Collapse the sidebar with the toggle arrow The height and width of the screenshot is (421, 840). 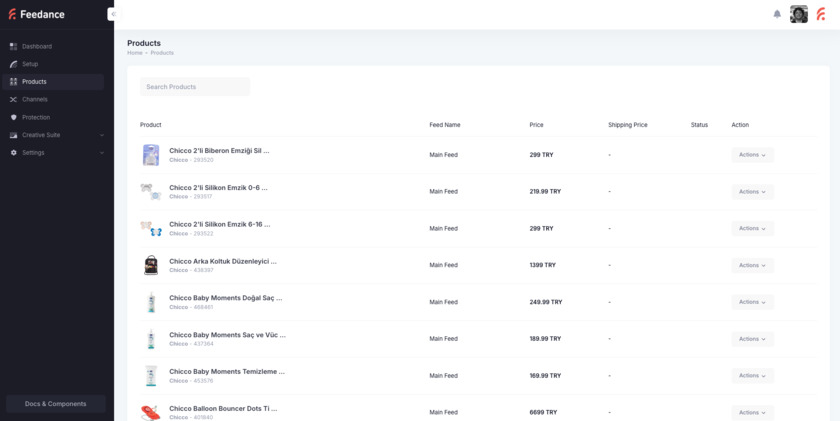tap(112, 14)
